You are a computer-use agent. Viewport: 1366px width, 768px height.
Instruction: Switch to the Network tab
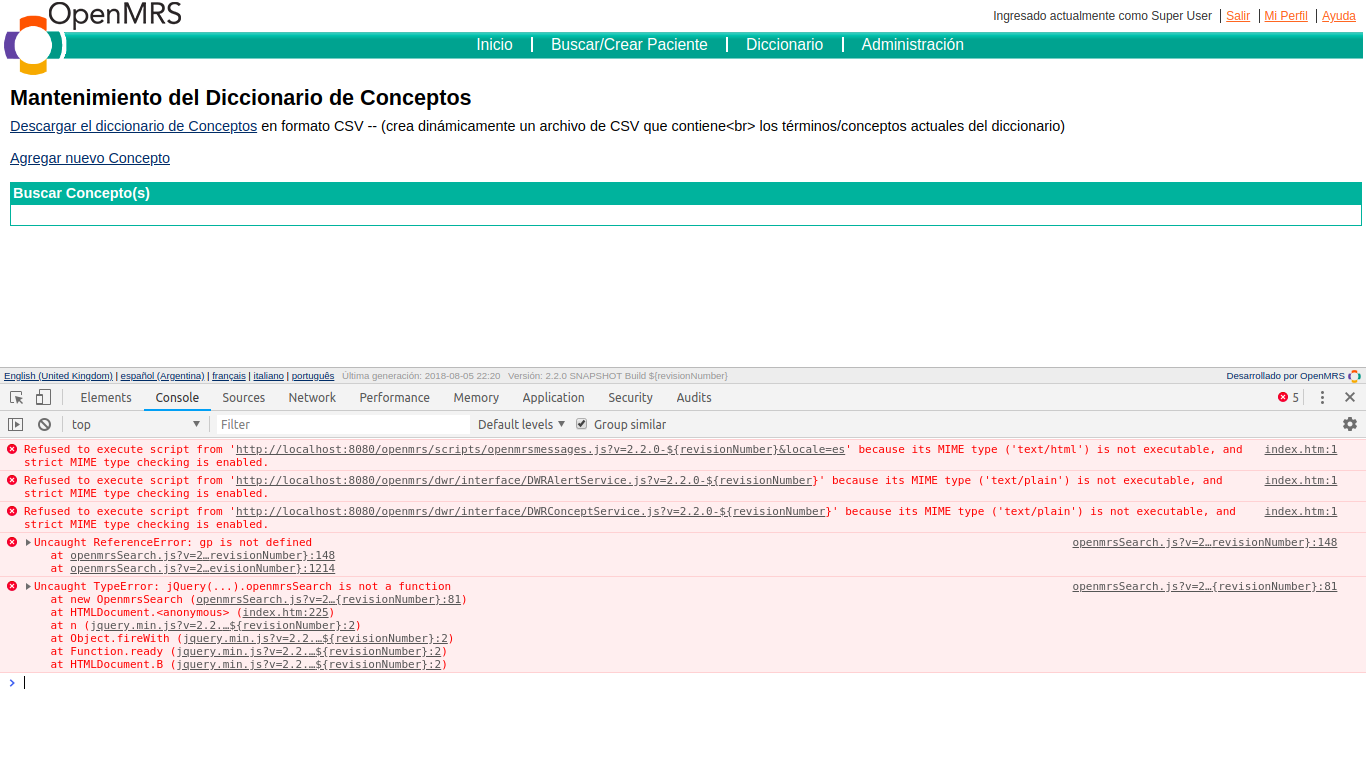click(x=312, y=397)
